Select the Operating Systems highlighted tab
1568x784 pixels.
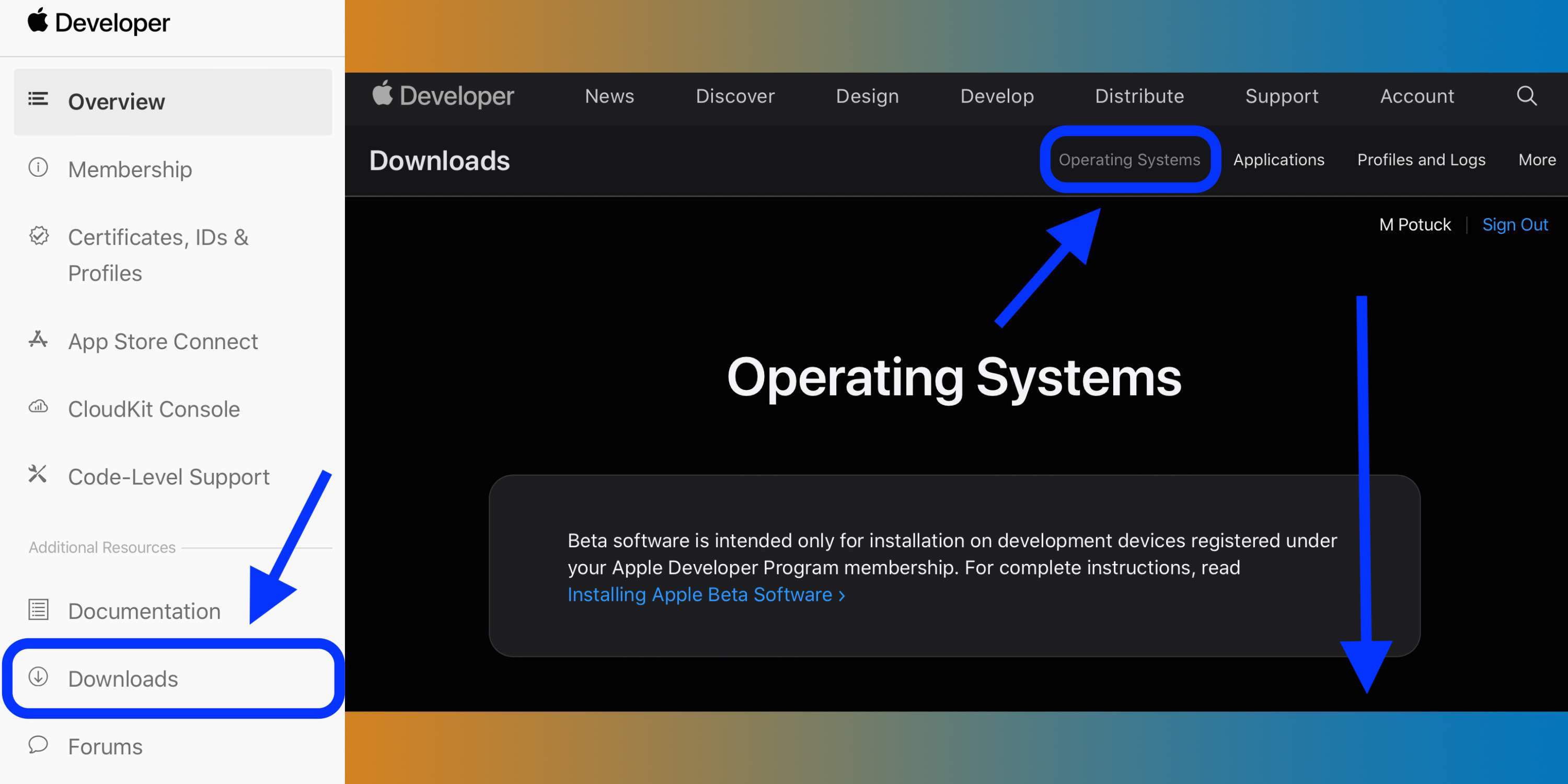[1128, 159]
